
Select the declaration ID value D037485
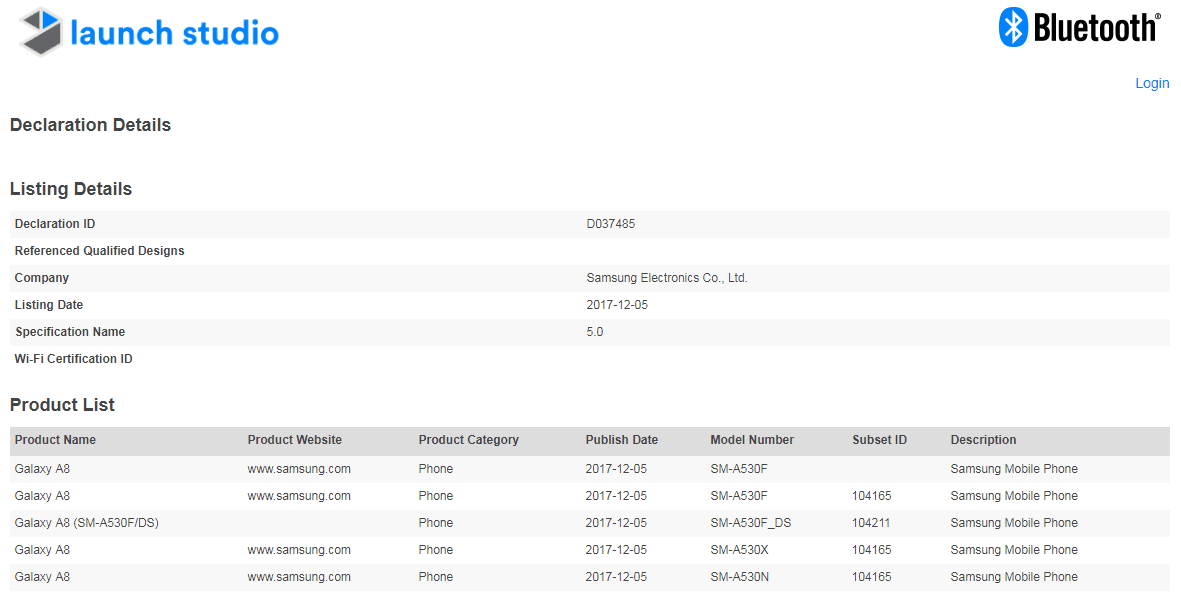click(x=611, y=224)
